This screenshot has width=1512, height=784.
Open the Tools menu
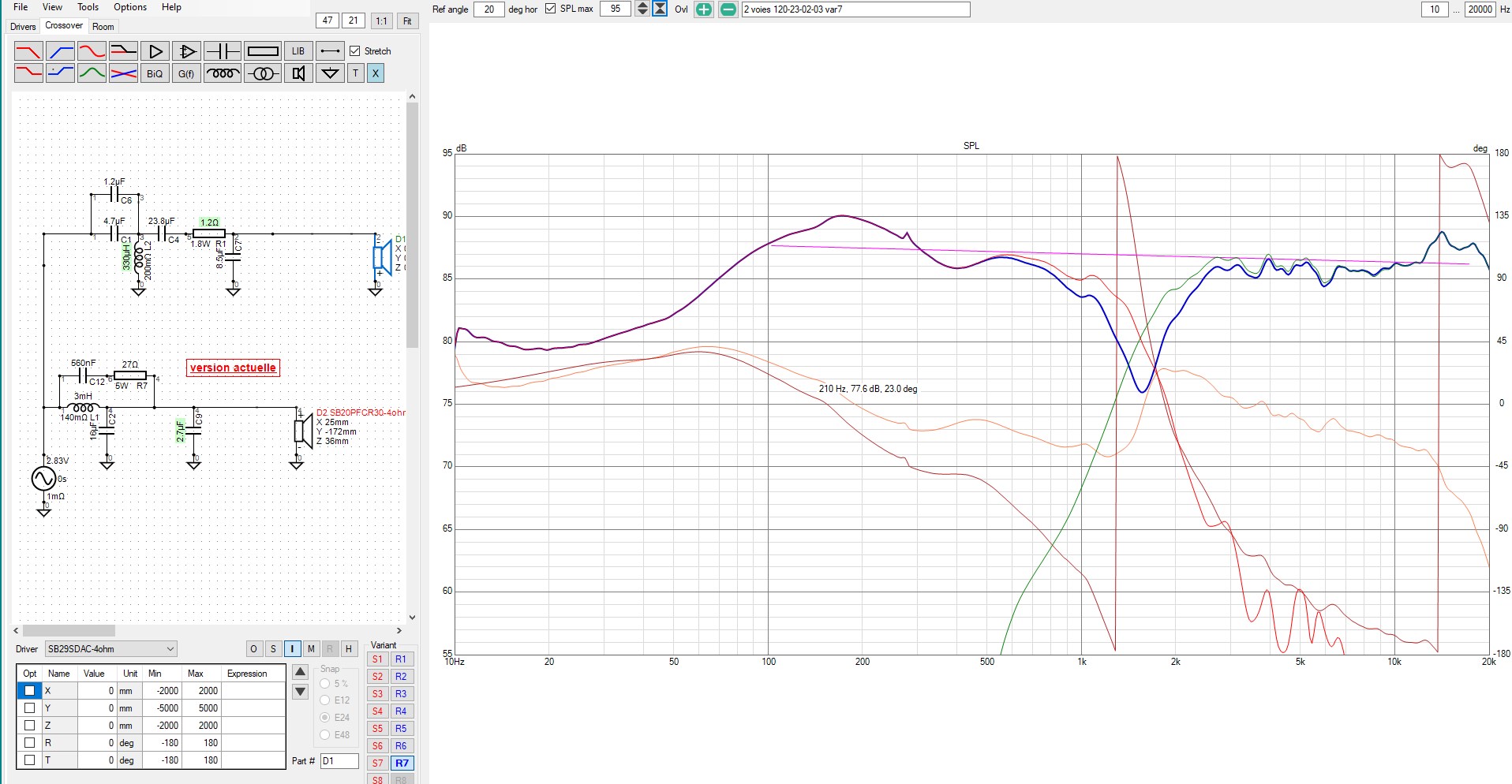pyautogui.click(x=88, y=7)
